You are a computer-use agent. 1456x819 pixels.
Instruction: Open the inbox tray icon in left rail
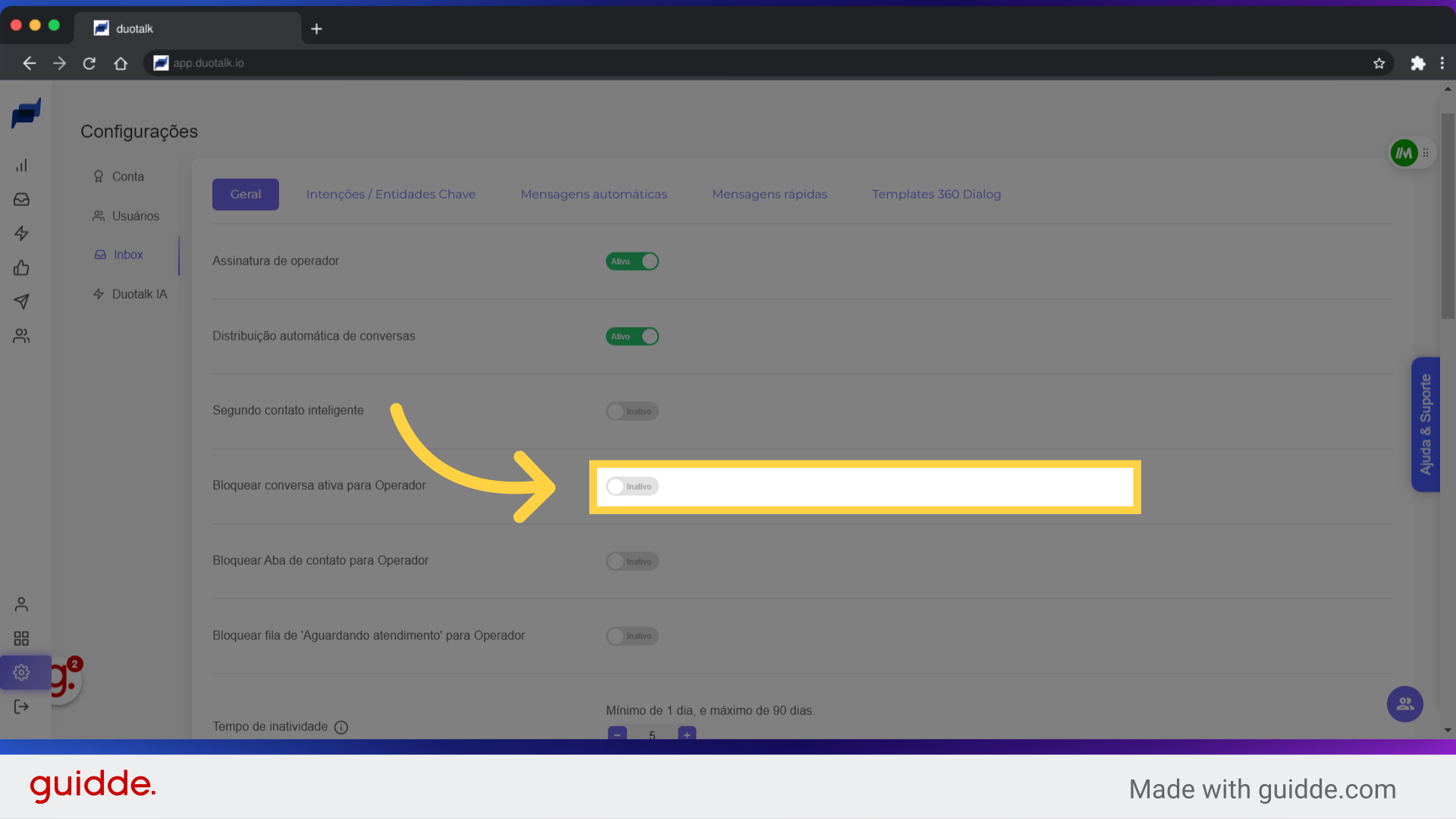(x=21, y=199)
